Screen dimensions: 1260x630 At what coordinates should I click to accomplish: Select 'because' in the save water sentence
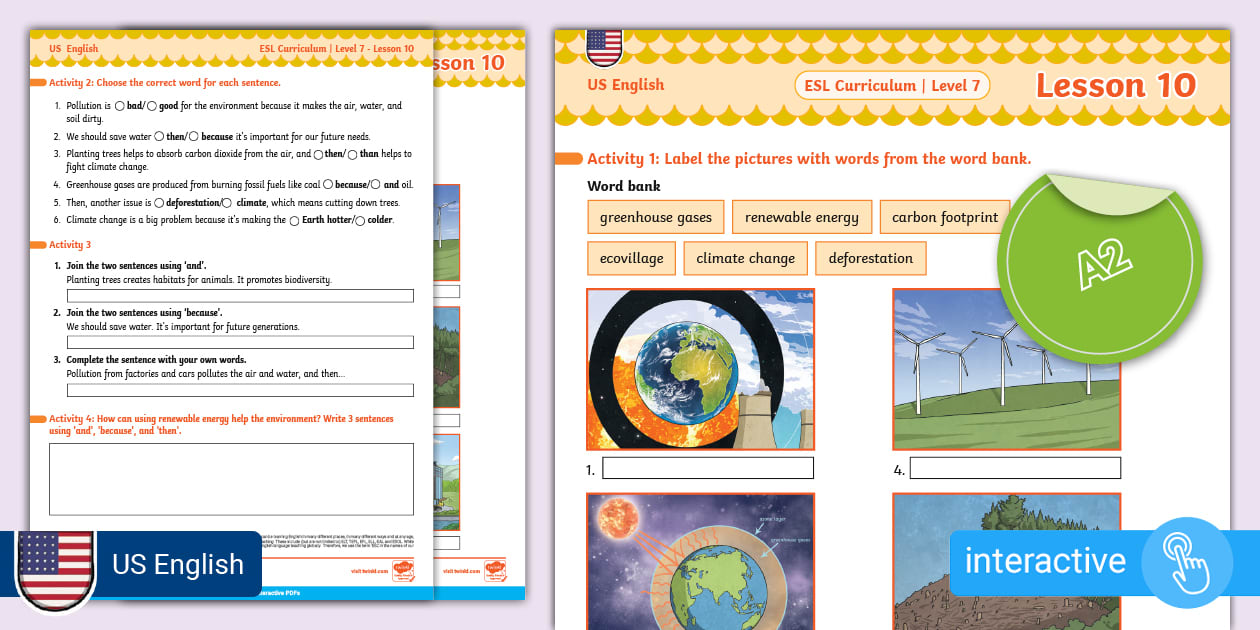[x=194, y=135]
